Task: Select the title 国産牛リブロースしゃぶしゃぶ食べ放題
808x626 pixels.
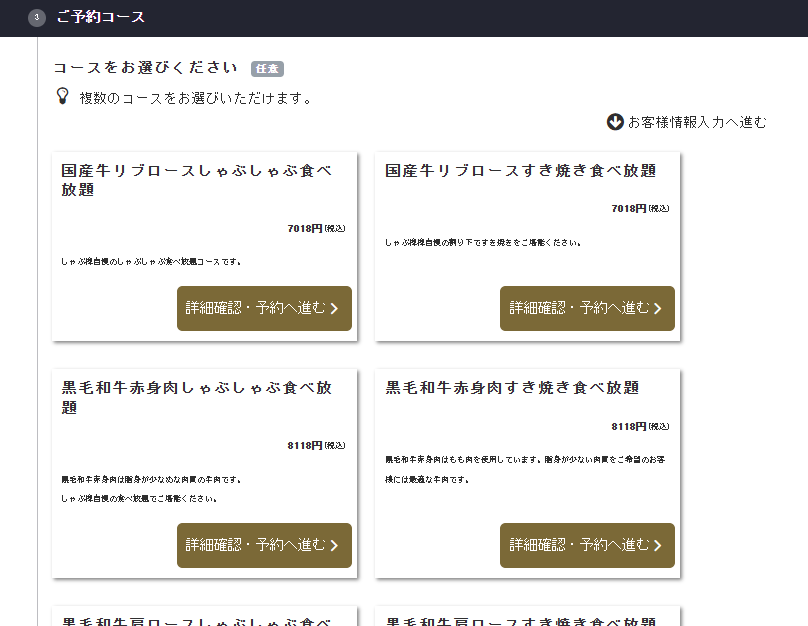Action: click(196, 180)
